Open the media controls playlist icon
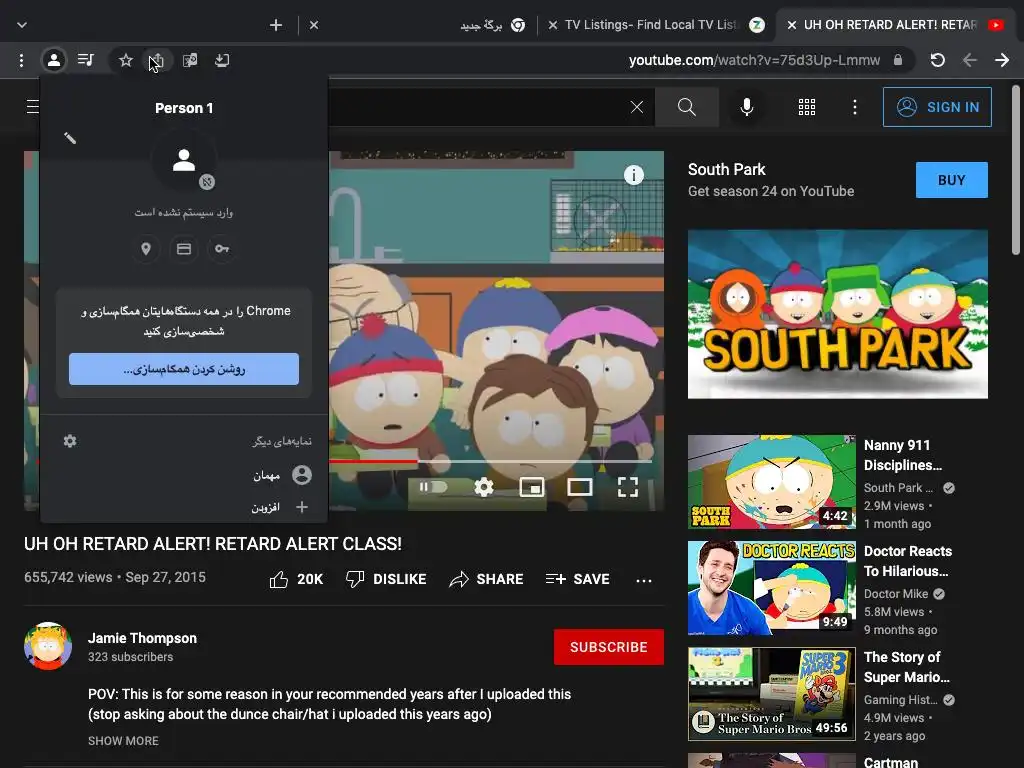Screen dimensions: 1024x768 (x=86, y=60)
